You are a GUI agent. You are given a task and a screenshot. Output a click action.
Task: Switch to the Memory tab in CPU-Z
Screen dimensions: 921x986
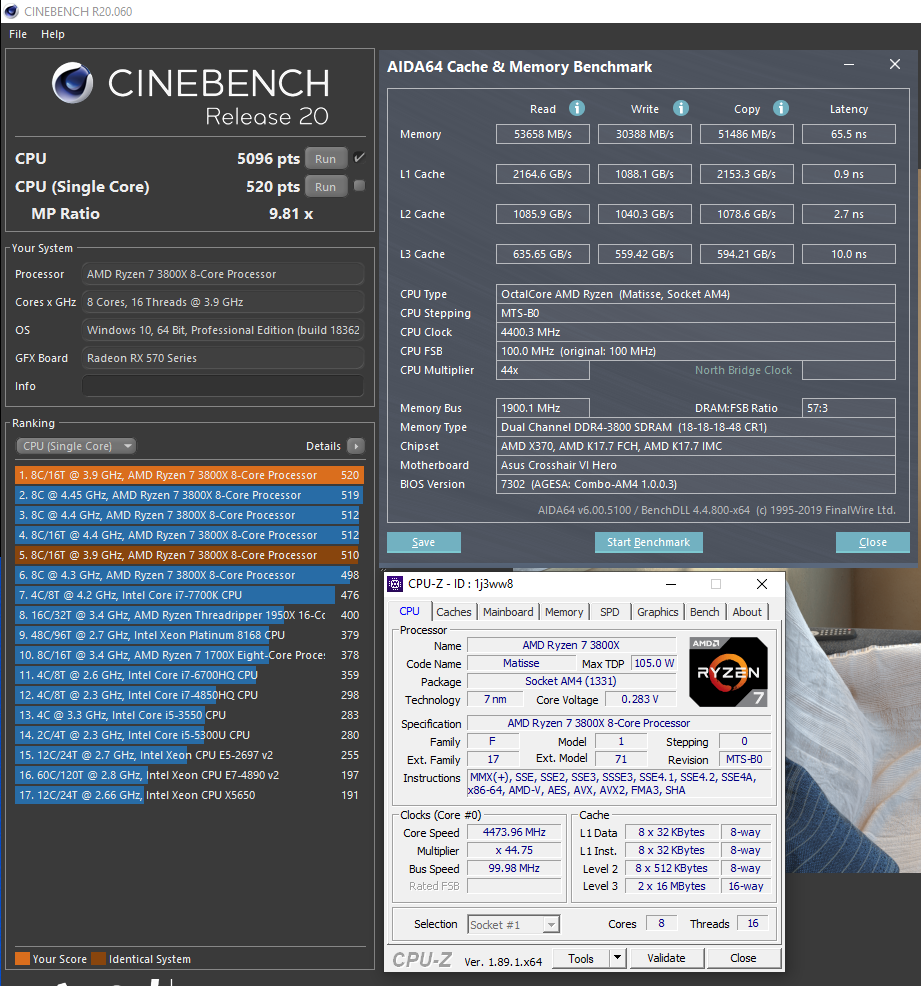click(x=564, y=612)
